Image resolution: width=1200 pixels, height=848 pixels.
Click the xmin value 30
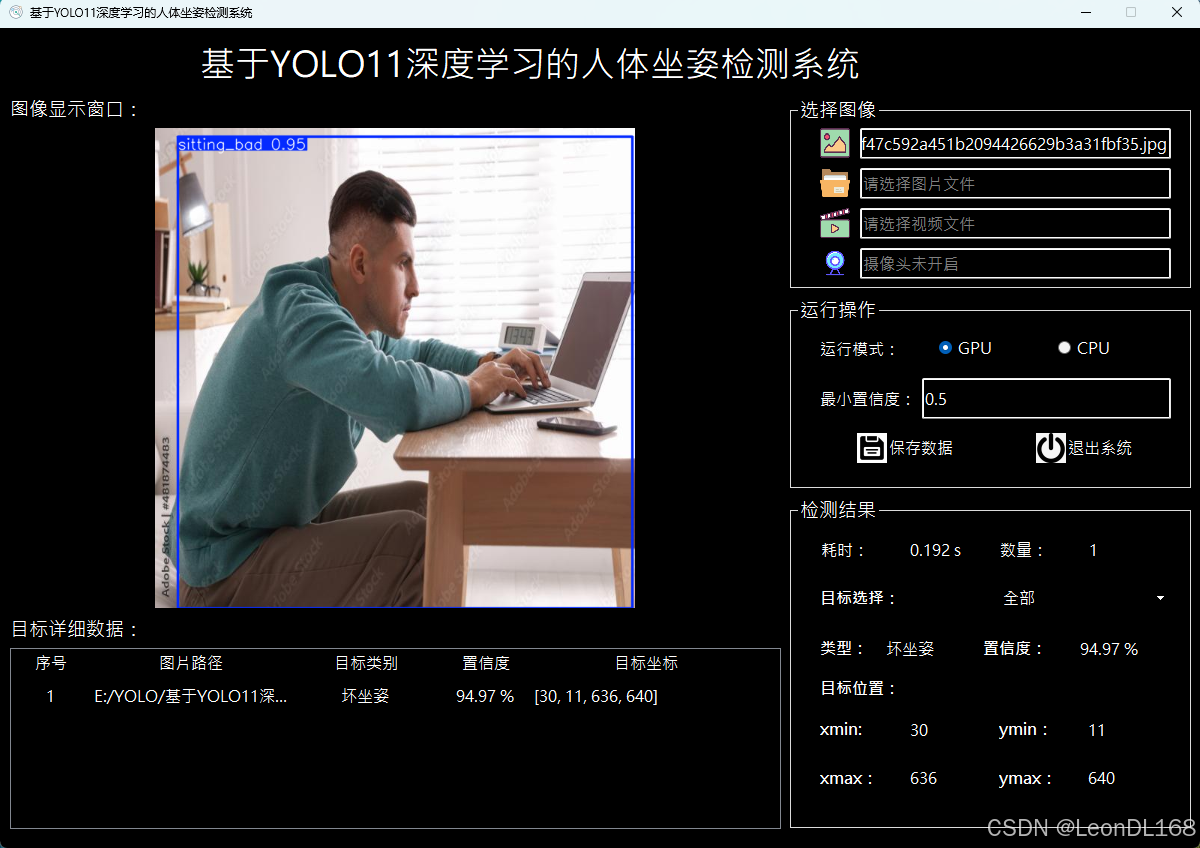[919, 730]
